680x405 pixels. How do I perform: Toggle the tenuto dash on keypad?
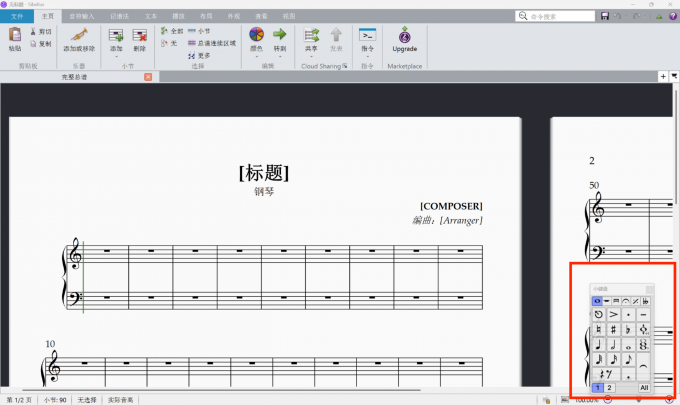[x=643, y=314]
